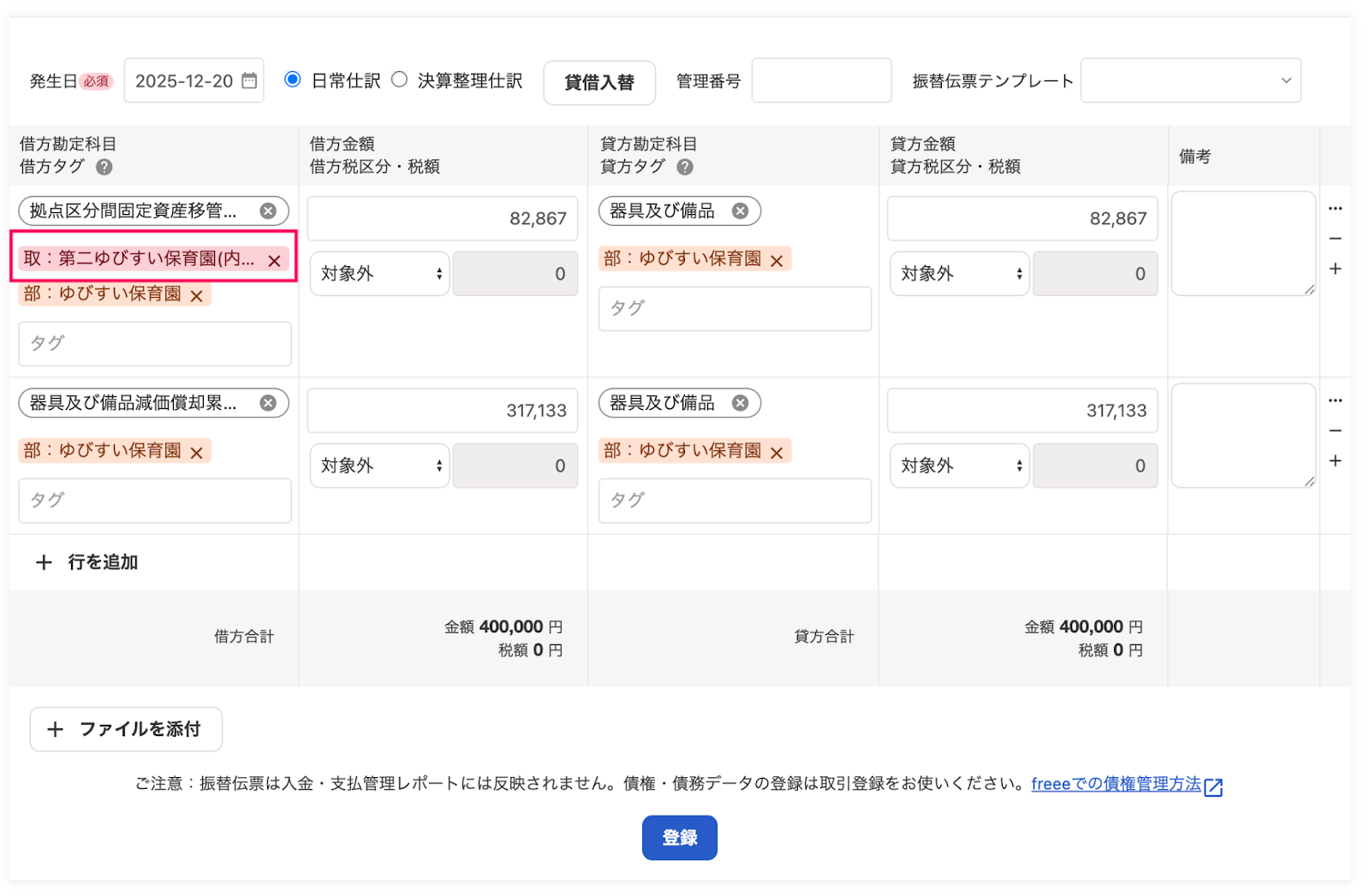Viewport: 1370px width, 896px height.
Task: Open the 振替伝票テンプレート dropdown
Action: [1190, 80]
